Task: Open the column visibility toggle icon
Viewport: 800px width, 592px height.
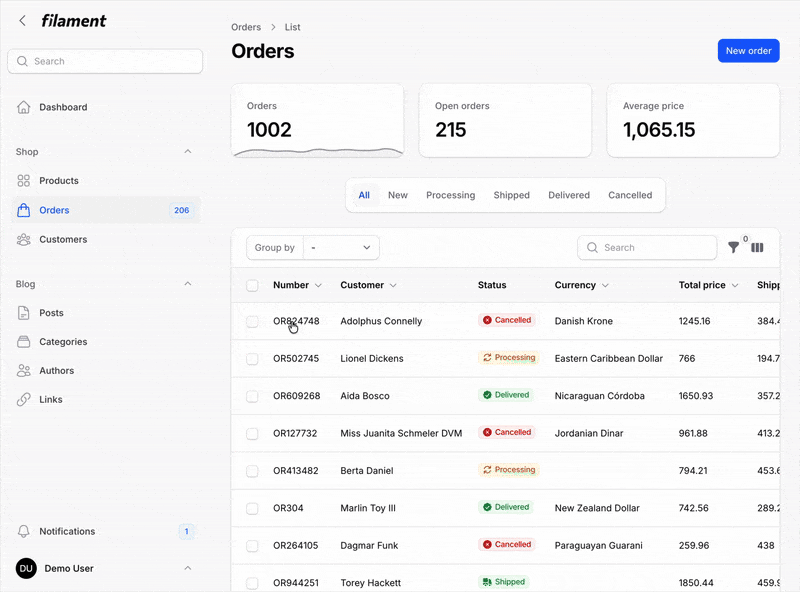Action: click(757, 247)
